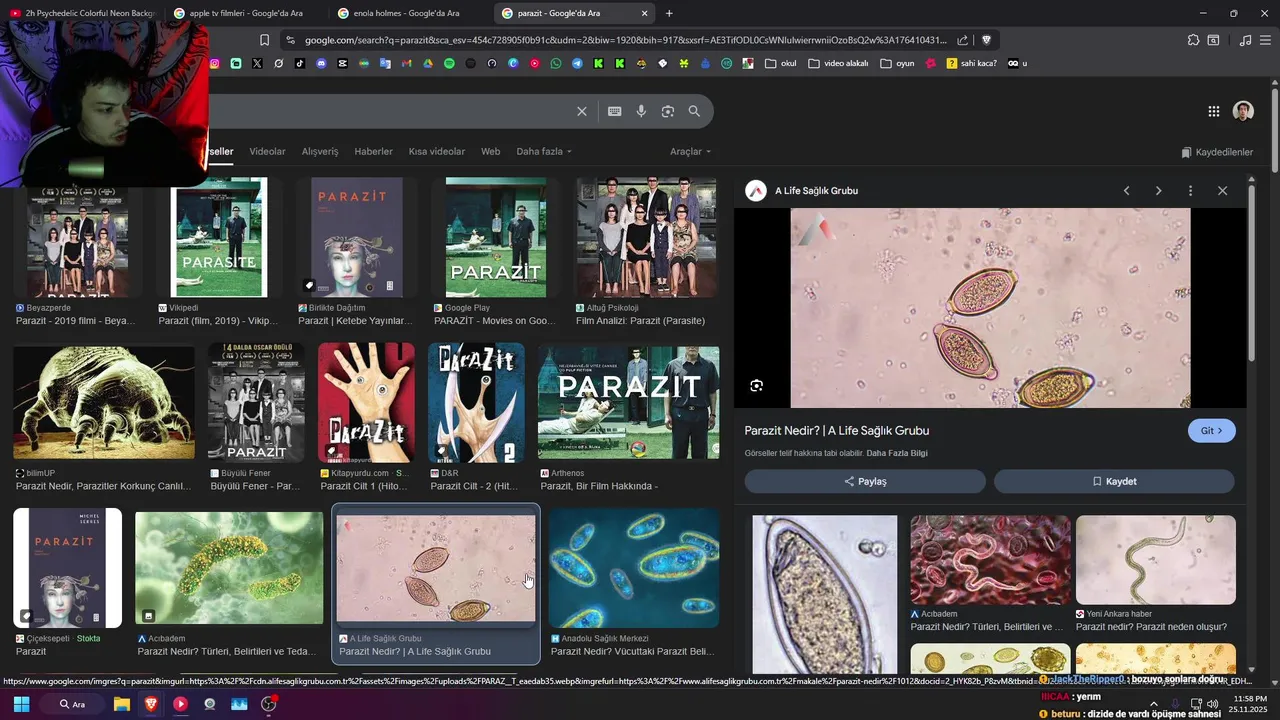Viewport: 1280px width, 720px height.
Task: Open the X (Twitter) bookmark in the bookmarks bar
Action: pyautogui.click(x=257, y=63)
